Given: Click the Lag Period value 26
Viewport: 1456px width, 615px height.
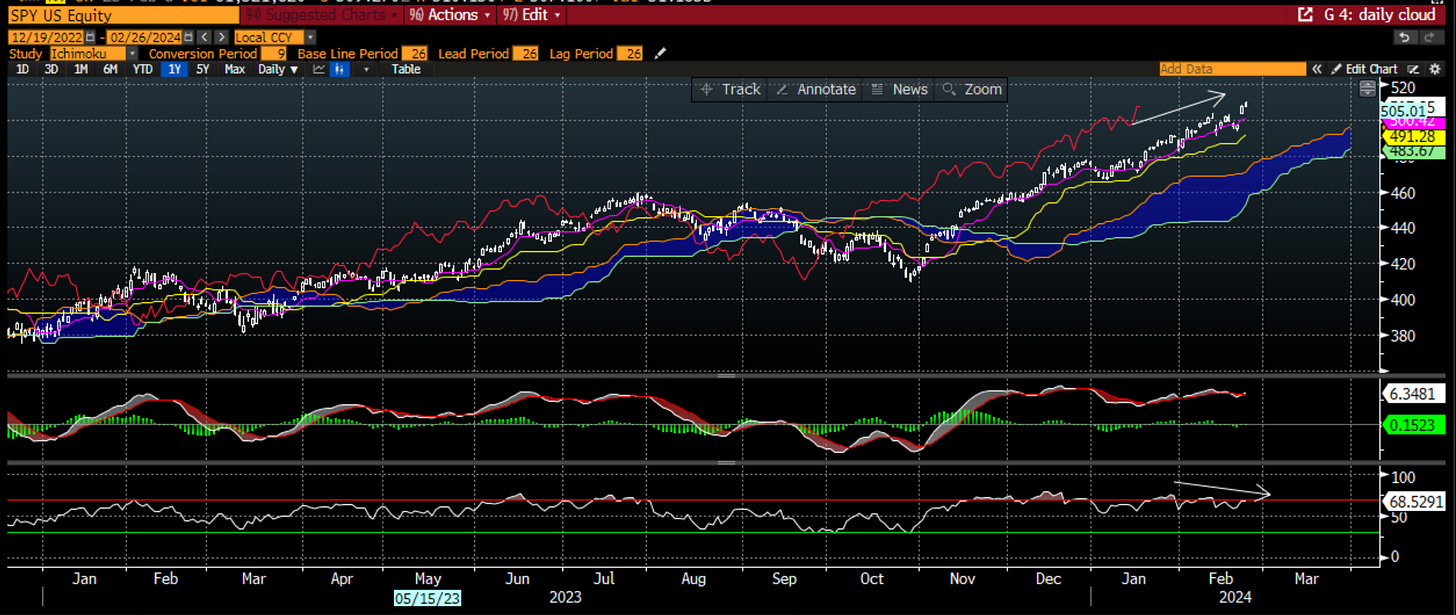Looking at the screenshot, I should (x=630, y=53).
